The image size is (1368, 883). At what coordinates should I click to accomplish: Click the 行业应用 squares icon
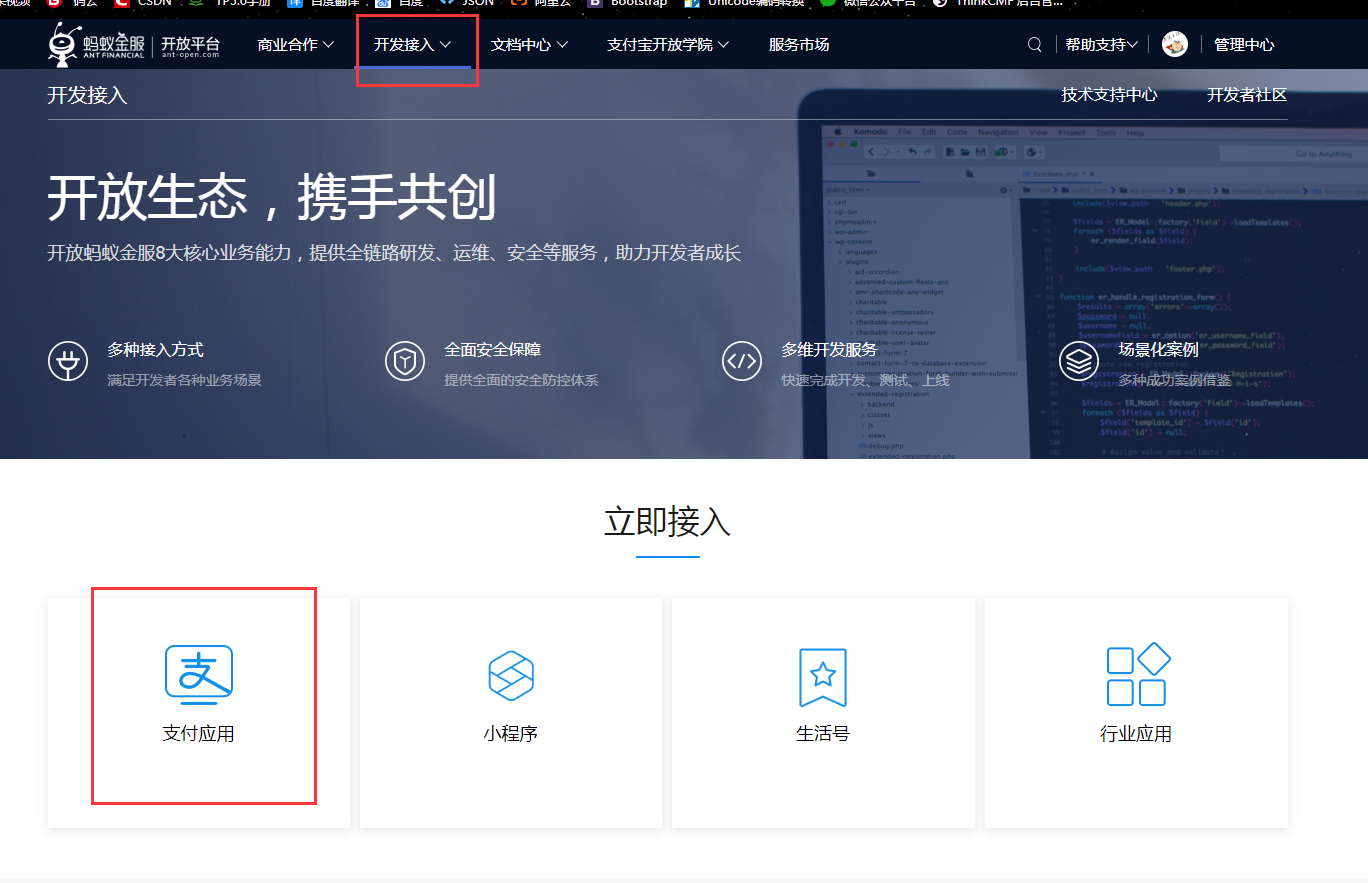pos(1138,675)
